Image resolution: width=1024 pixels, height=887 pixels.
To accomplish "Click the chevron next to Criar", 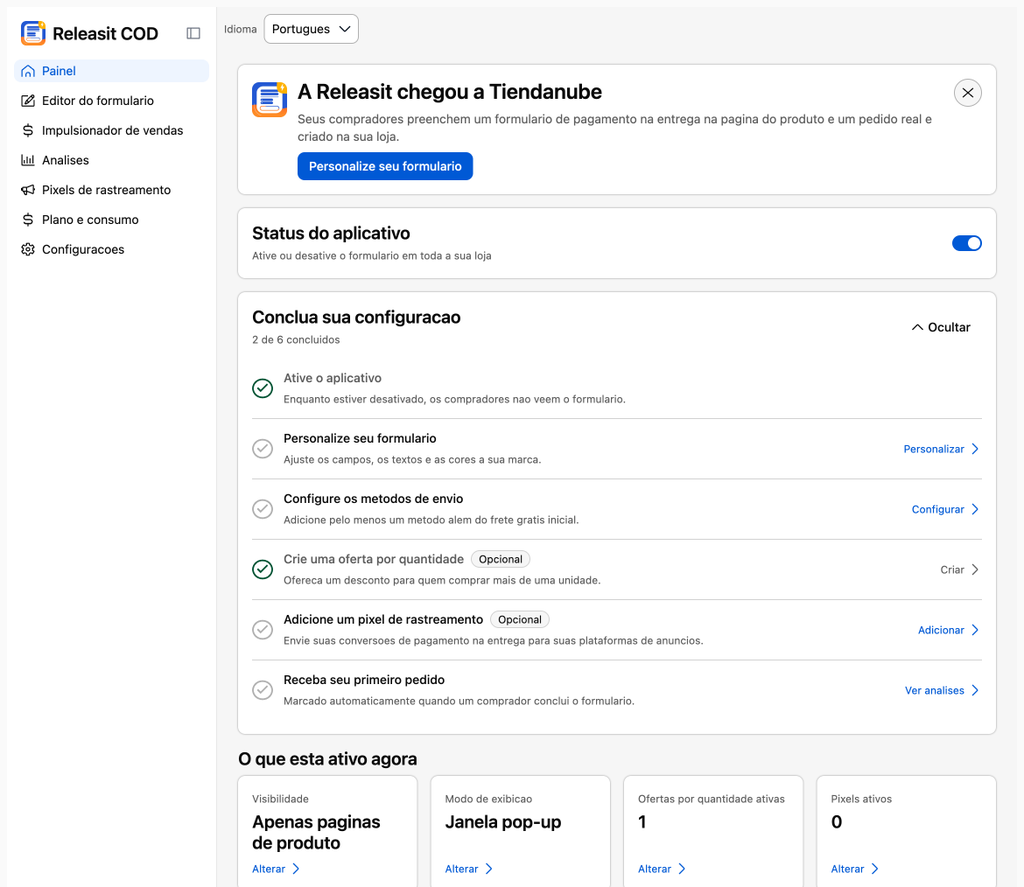I will [975, 570].
